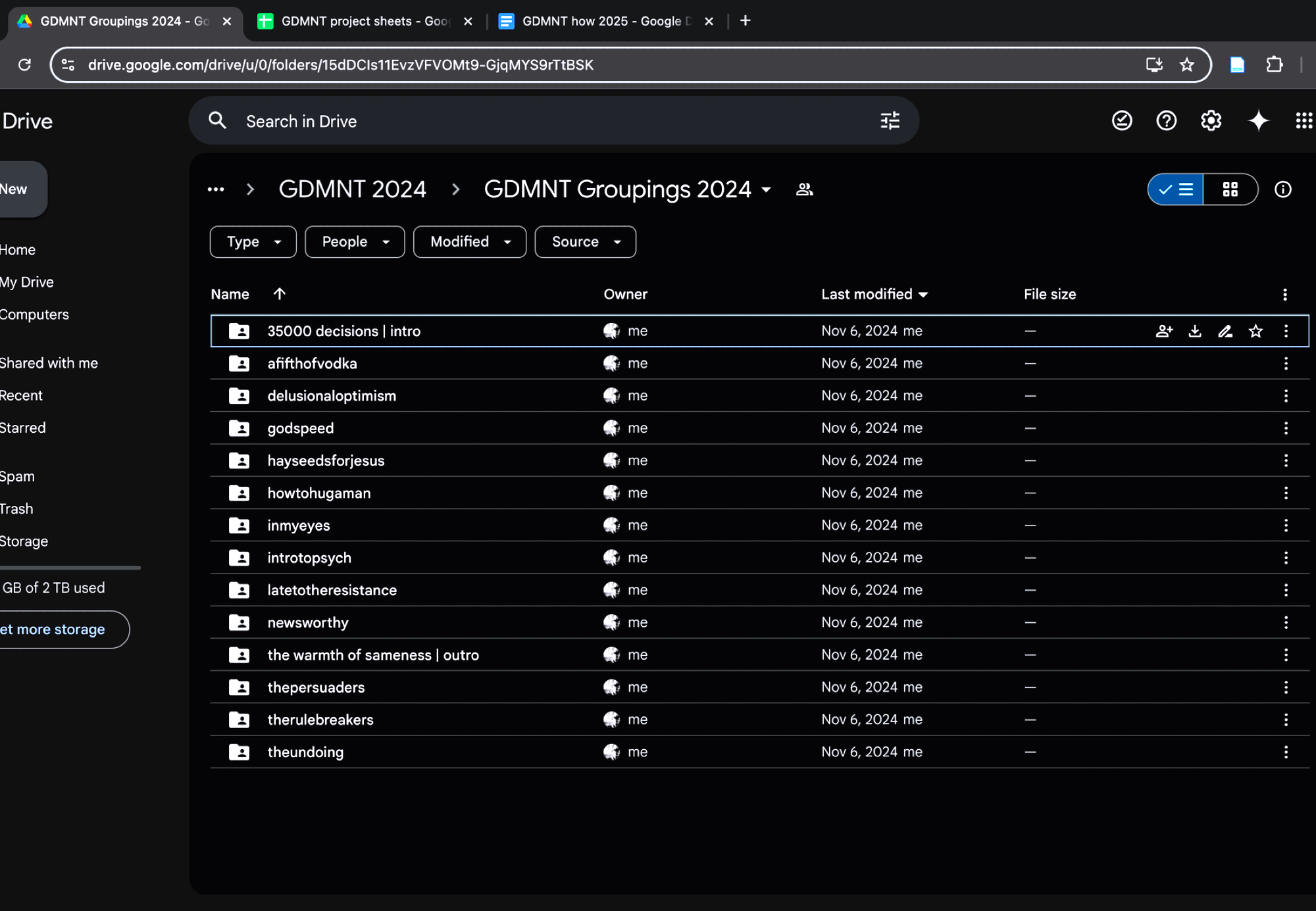The height and width of the screenshot is (911, 1316).
Task: Switch to grid layout view
Action: pos(1230,189)
